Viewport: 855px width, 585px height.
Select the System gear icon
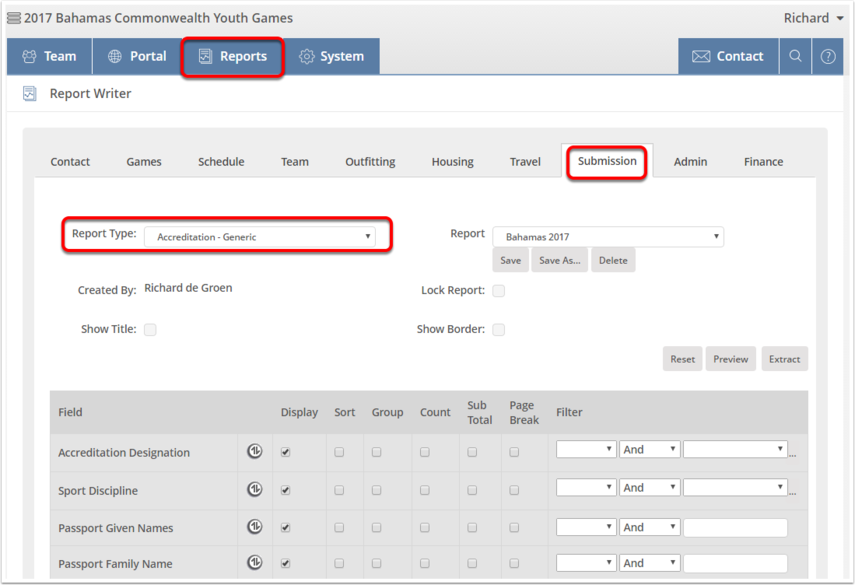coord(307,56)
